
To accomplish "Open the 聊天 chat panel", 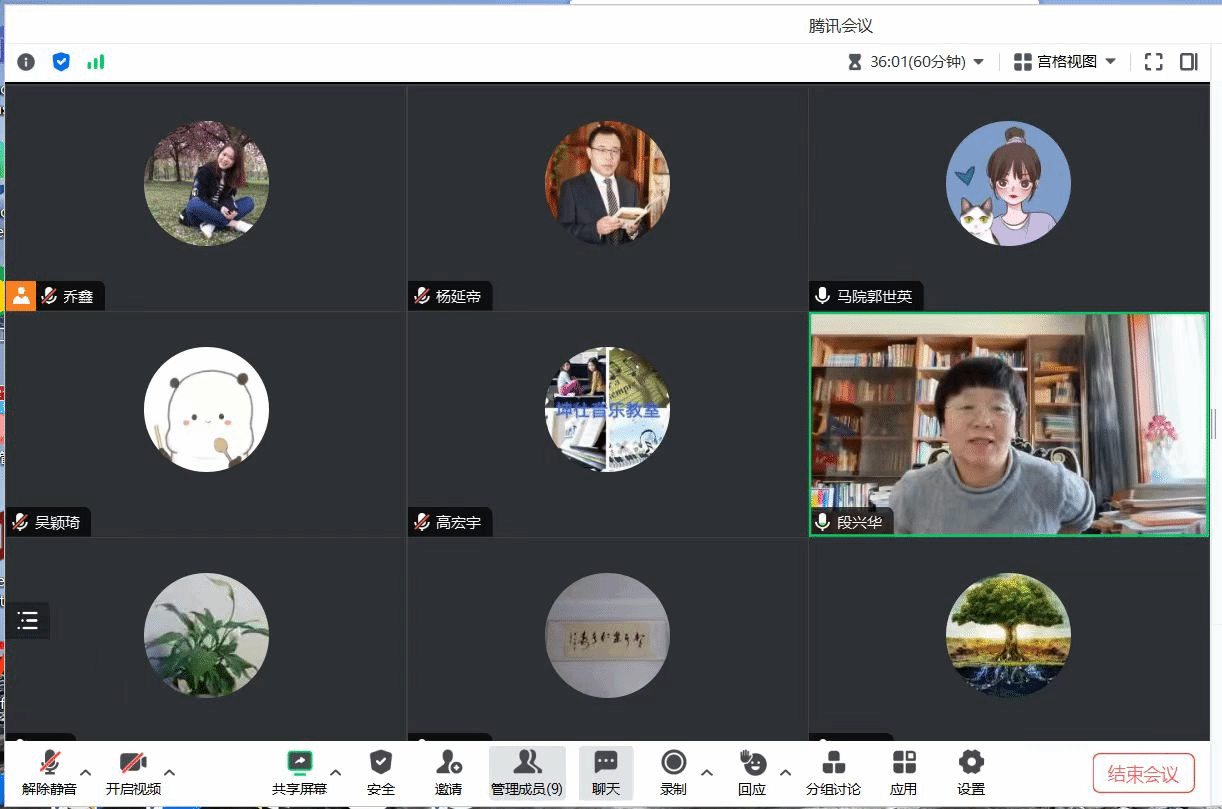I will [605, 772].
